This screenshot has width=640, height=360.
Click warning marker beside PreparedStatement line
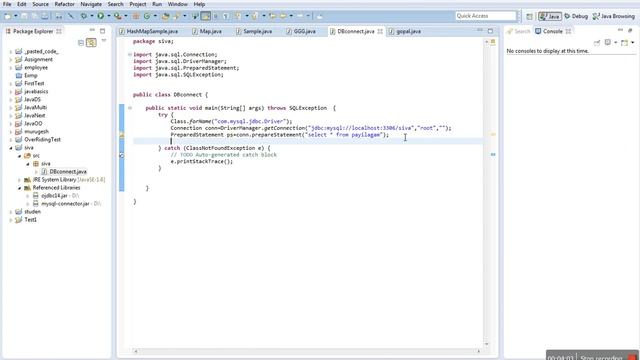(x=121, y=135)
